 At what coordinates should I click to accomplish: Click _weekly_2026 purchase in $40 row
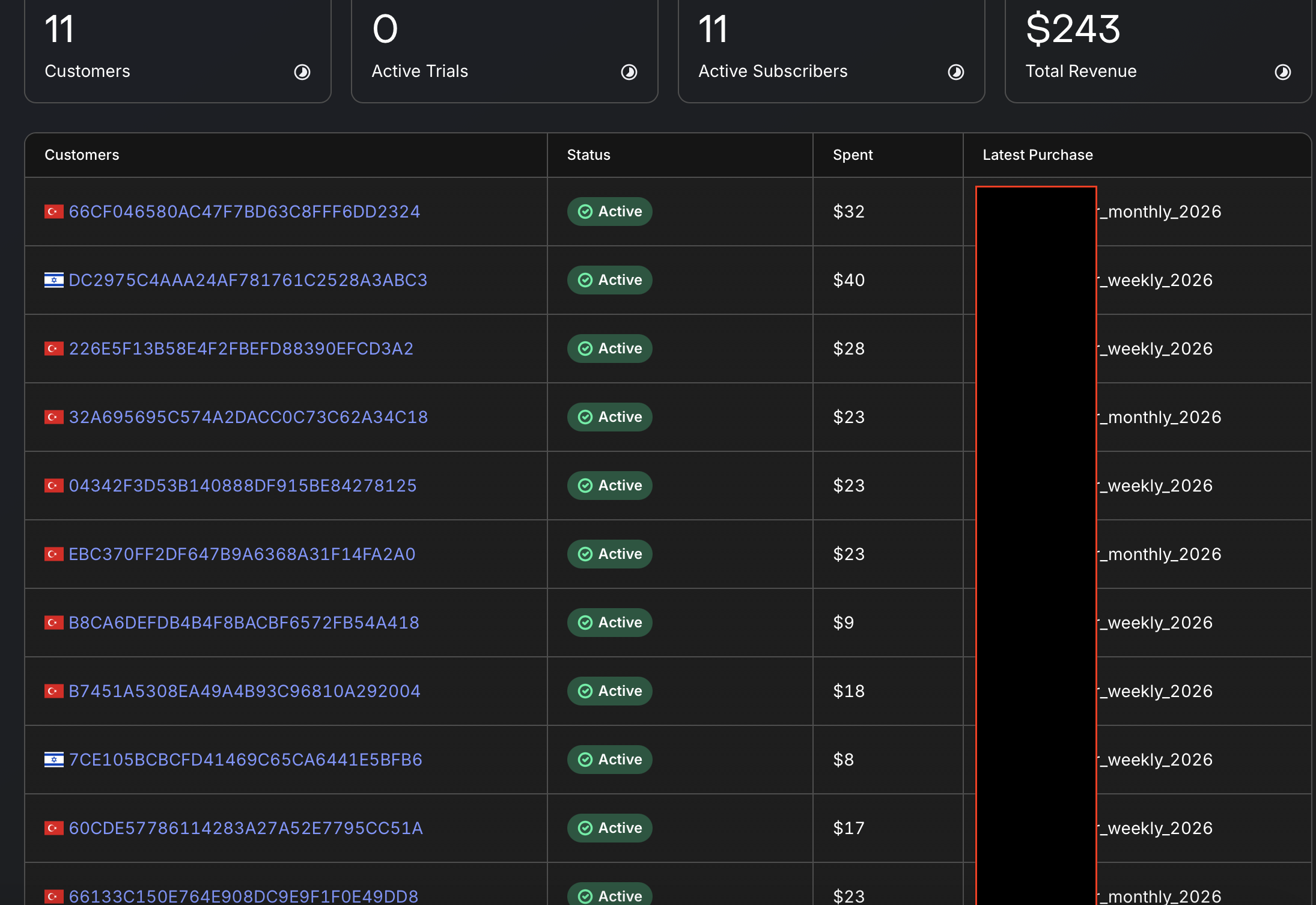[x=1156, y=280]
